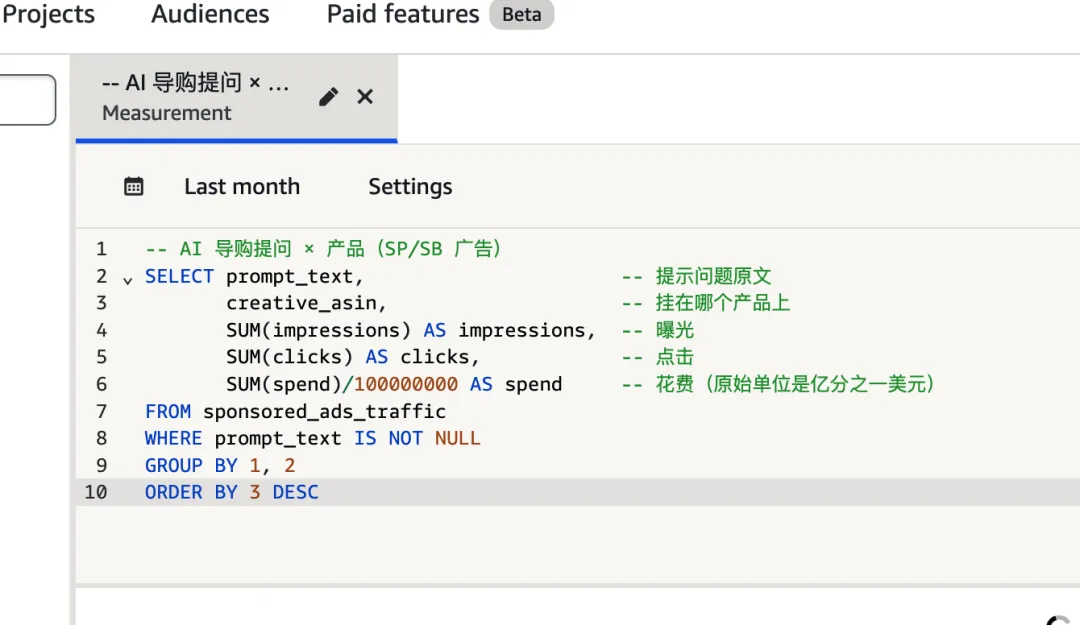Select the Last month date range
Image resolution: width=1080 pixels, height=625 pixels.
[242, 187]
